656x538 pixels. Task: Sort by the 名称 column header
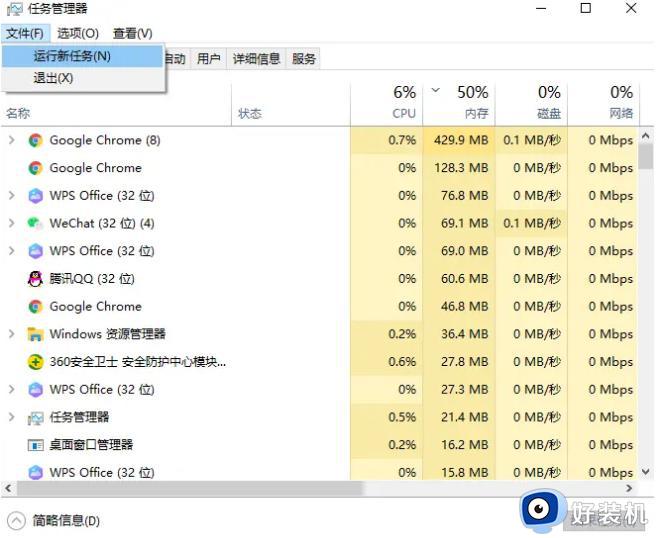coord(116,113)
